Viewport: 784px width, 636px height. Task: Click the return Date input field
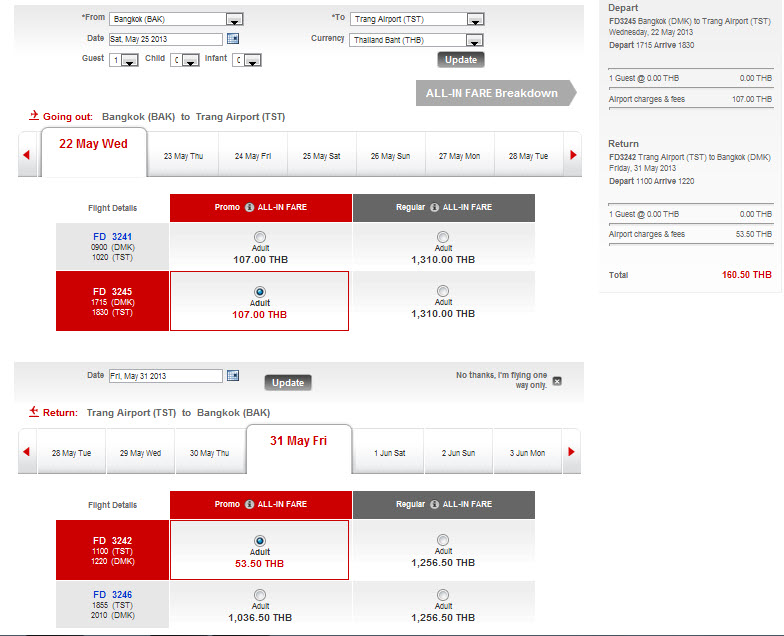point(166,376)
